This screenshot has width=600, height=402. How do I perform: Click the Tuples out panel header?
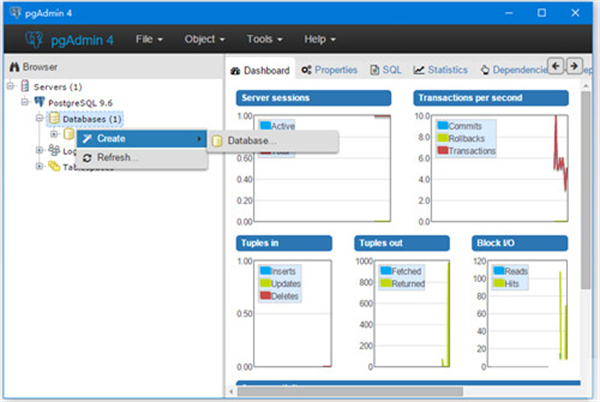(x=402, y=243)
